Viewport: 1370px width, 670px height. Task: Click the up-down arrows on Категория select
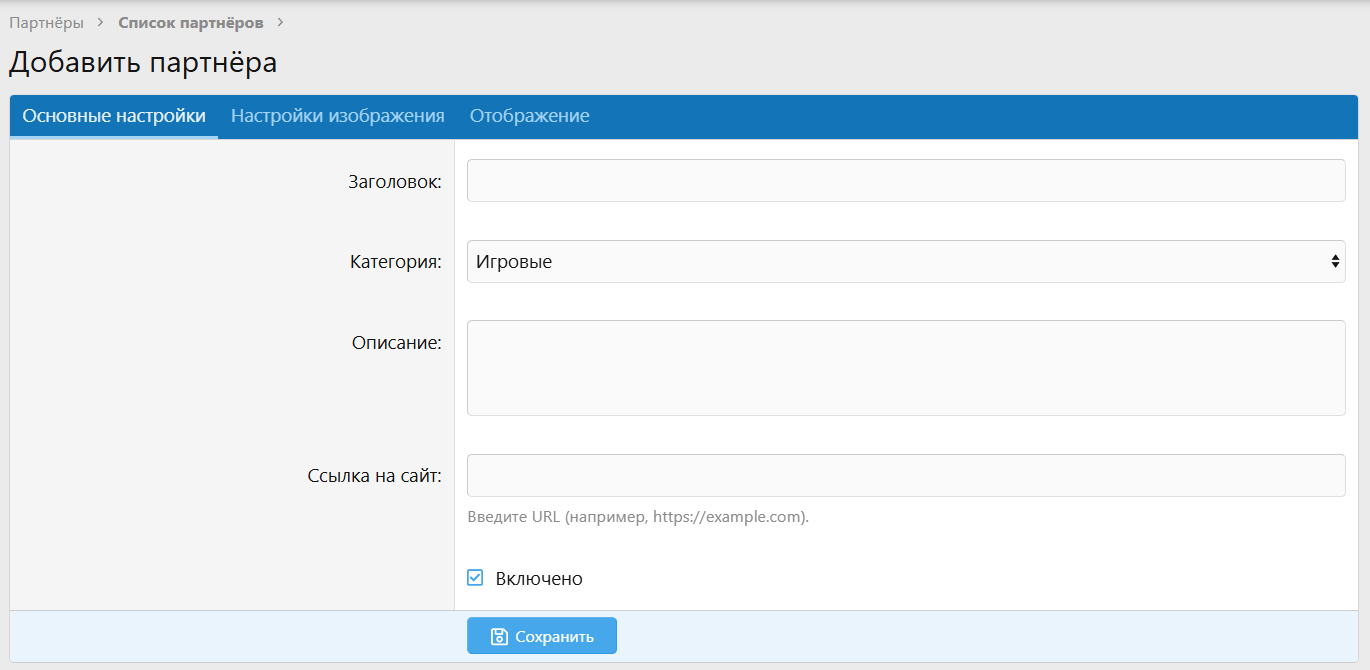pos(1335,262)
